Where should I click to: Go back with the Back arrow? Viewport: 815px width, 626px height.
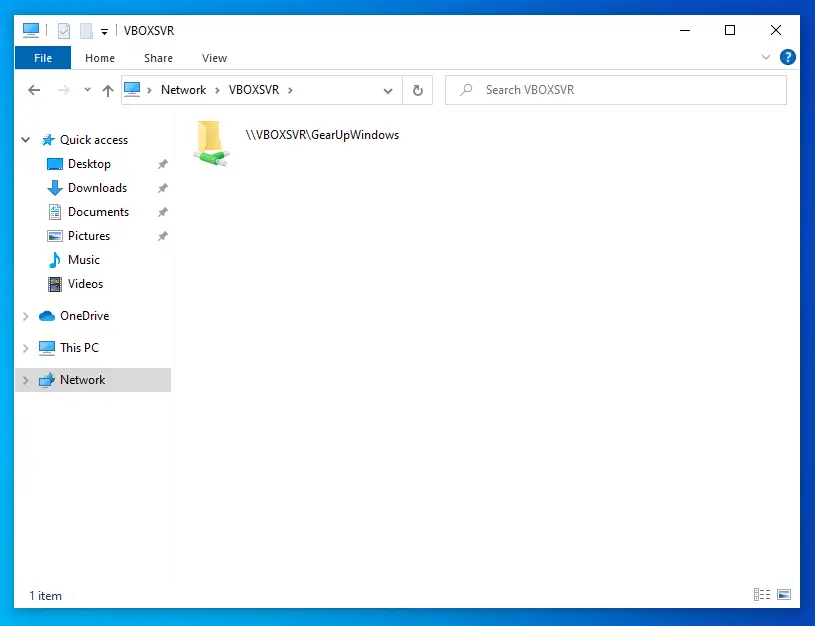pos(34,90)
